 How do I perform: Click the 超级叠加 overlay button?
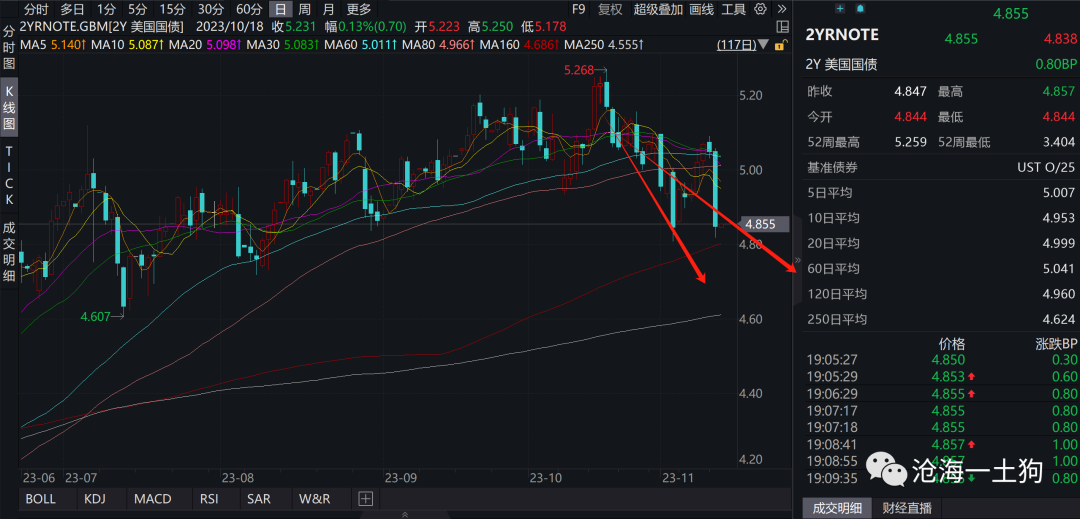(x=658, y=9)
